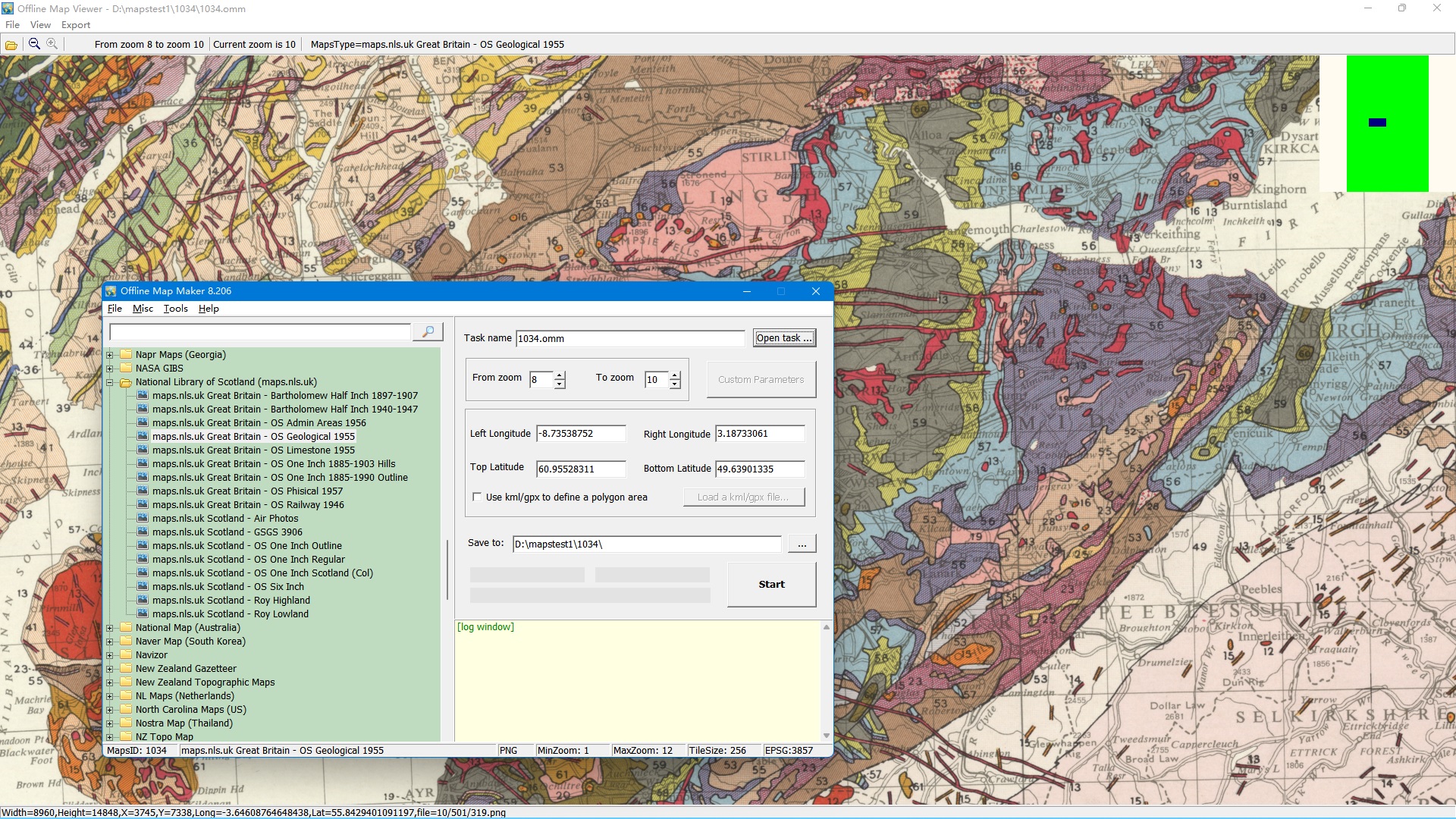Viewport: 1456px width, 819px height.
Task: Open the File menu in Offline Map Viewer
Action: (x=12, y=25)
